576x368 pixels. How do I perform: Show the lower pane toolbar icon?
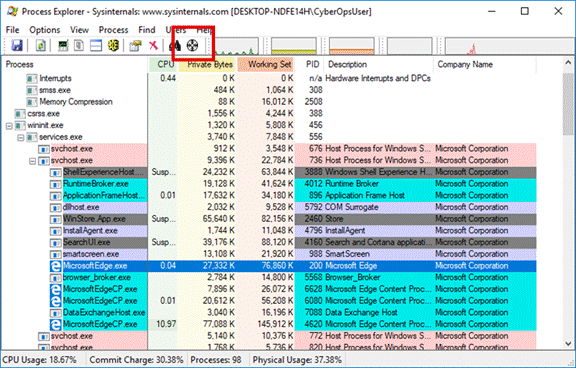tap(96, 46)
